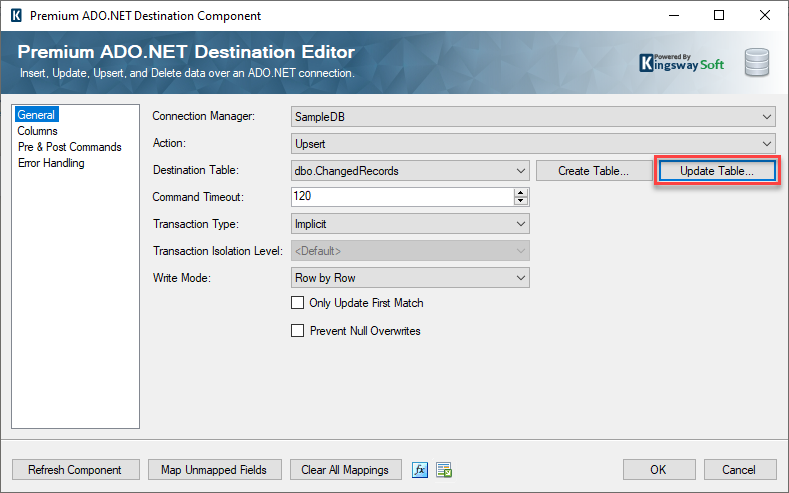Open the Connection Manager dropdown
The image size is (789, 493).
(x=533, y=117)
